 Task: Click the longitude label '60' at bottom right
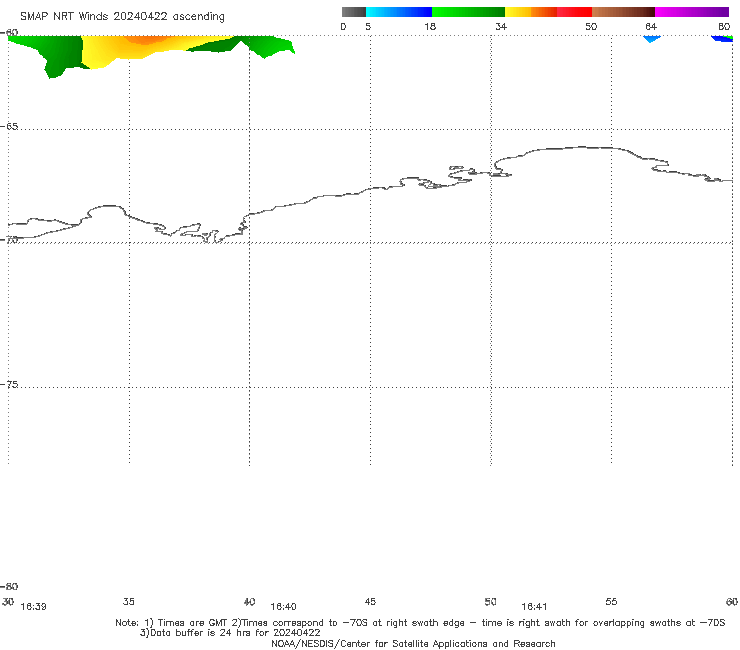pyautogui.click(x=732, y=602)
